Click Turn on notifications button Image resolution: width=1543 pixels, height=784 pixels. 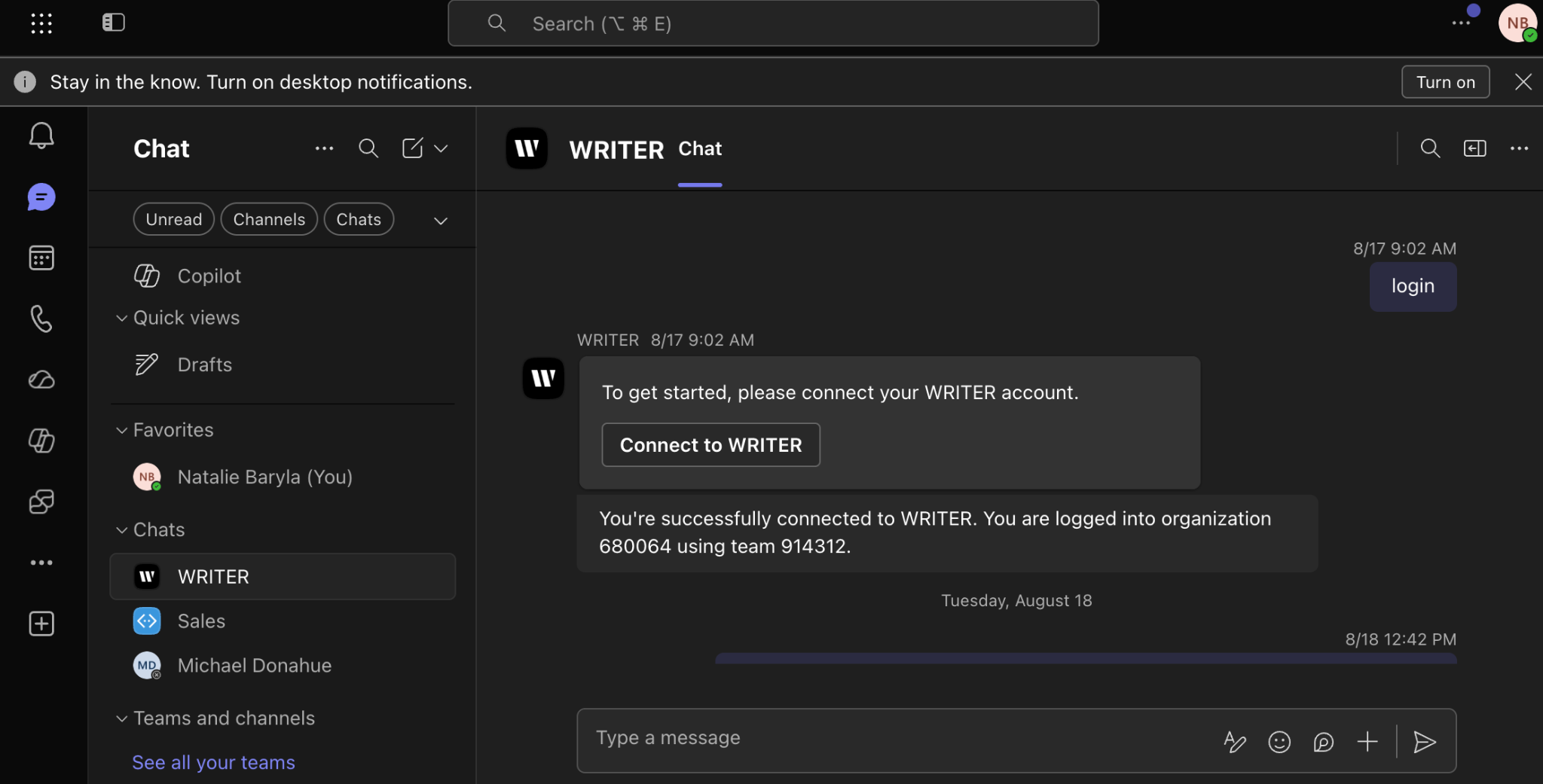click(x=1445, y=82)
